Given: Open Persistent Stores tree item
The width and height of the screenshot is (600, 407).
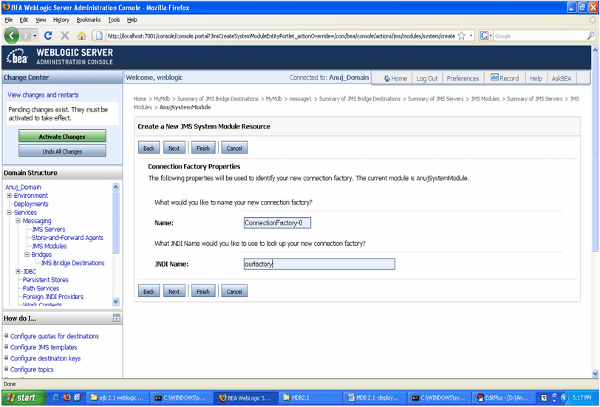Looking at the screenshot, I should pyautogui.click(x=45, y=280).
